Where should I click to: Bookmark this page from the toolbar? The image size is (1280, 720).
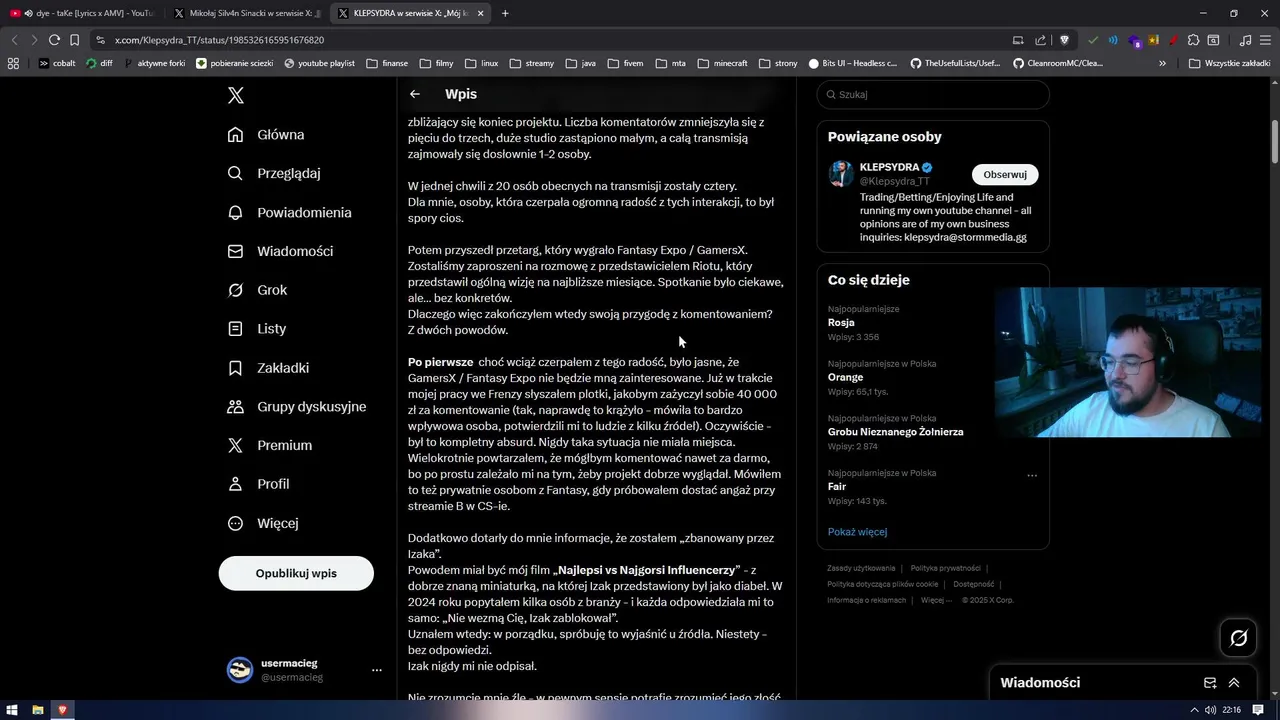click(x=74, y=40)
